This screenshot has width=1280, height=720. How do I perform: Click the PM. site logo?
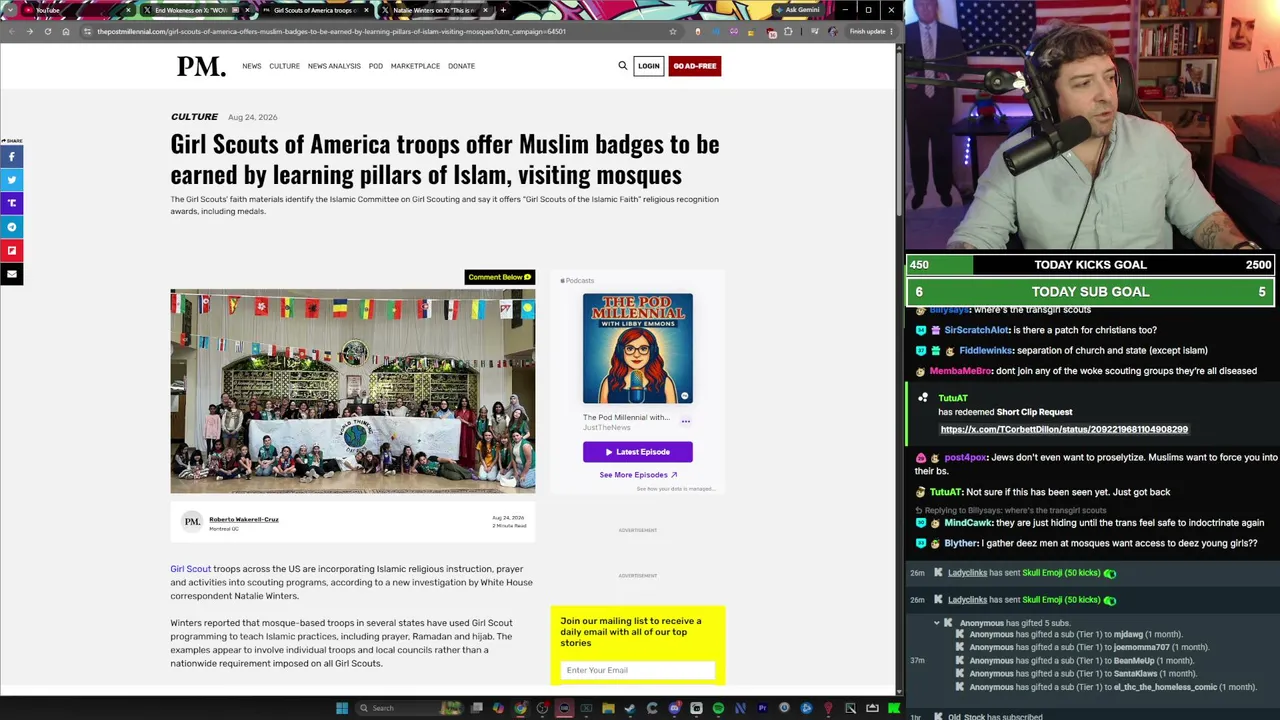[201, 66]
